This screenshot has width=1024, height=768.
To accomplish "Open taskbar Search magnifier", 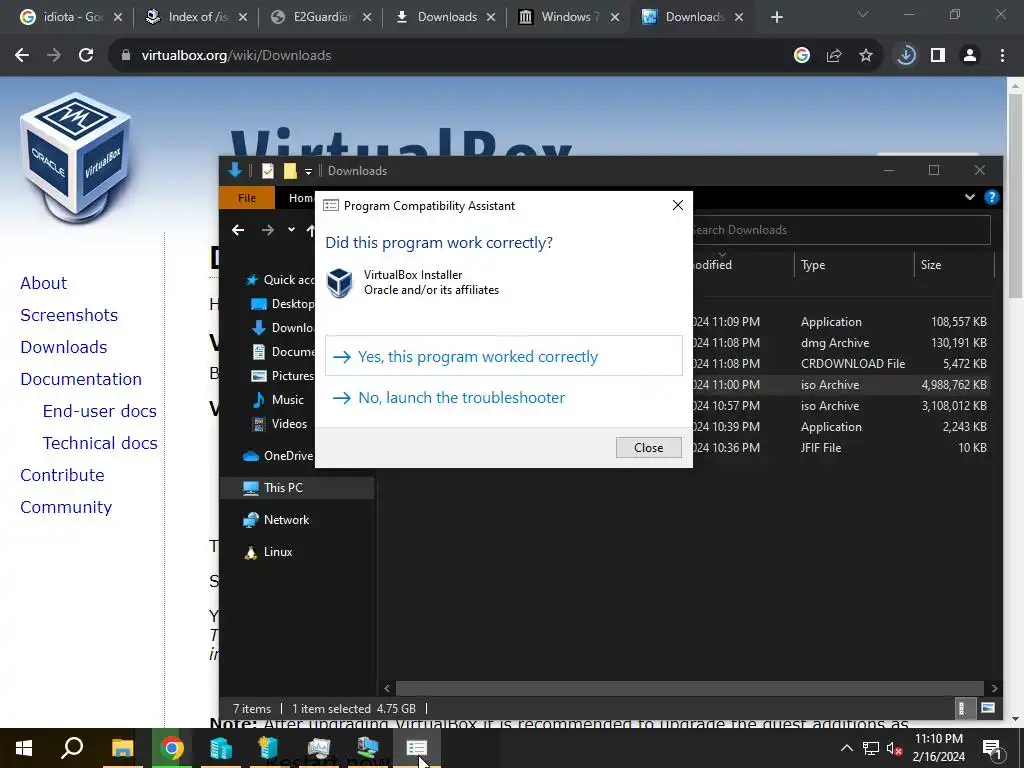I will click(x=72, y=747).
